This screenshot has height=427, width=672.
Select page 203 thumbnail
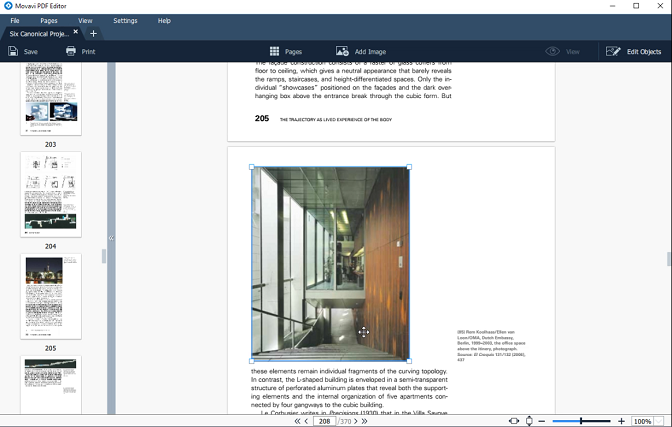tap(51, 99)
